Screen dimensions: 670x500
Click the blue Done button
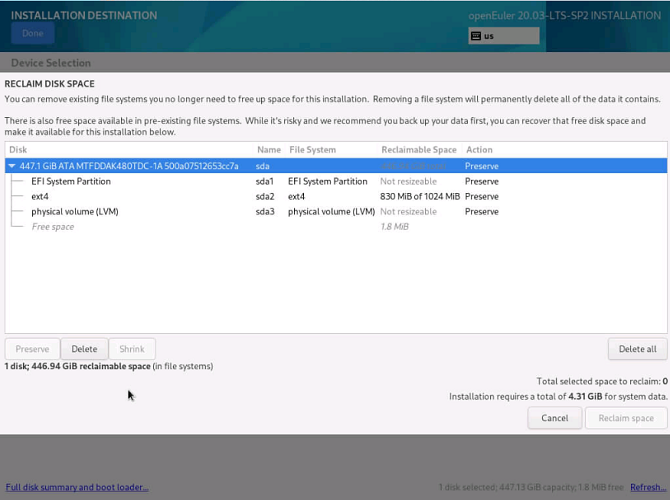(32, 33)
